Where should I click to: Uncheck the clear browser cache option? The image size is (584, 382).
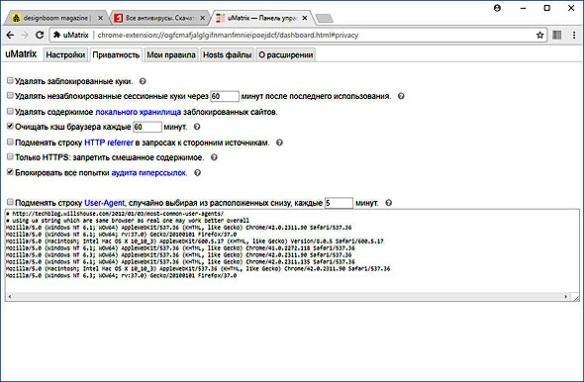pos(10,126)
